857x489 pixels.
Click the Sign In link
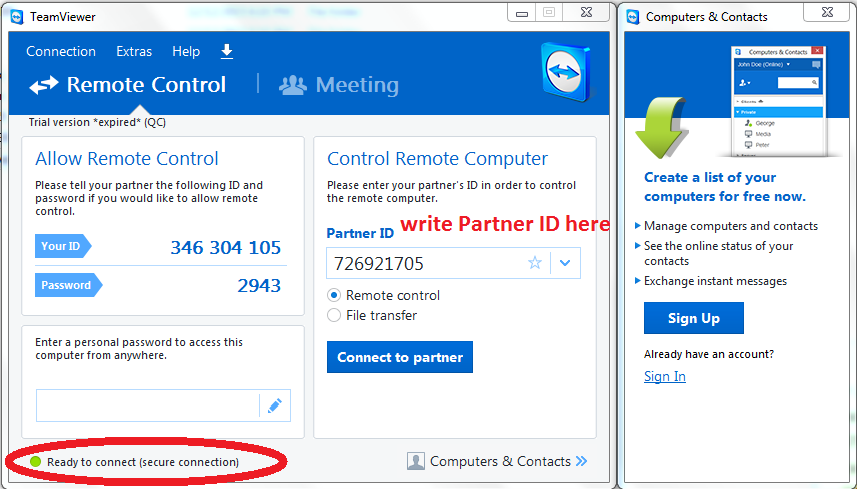pyautogui.click(x=665, y=376)
